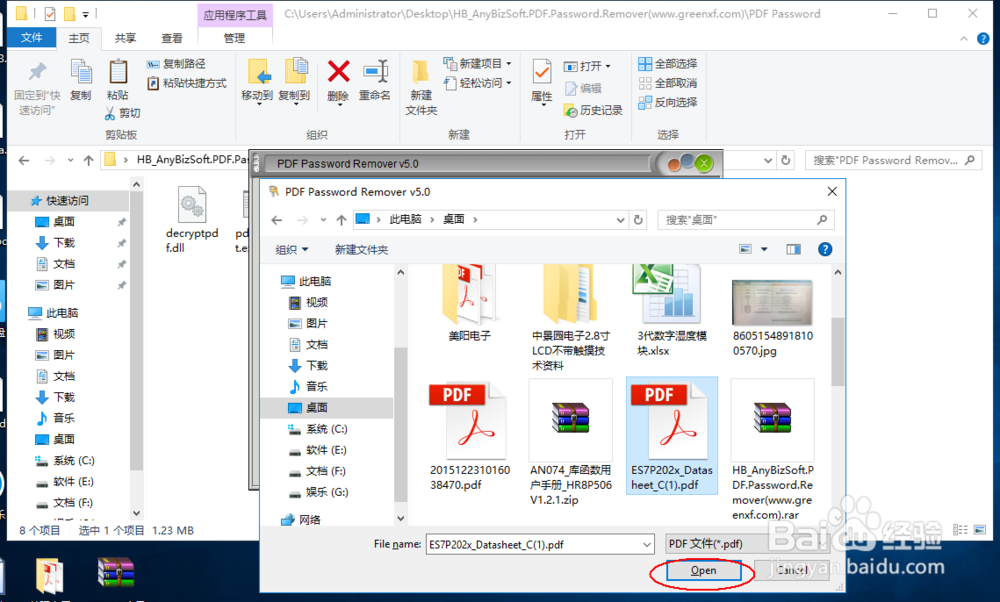The height and width of the screenshot is (602, 1000).
Task: Select the decryptpdf.dll file in Explorer
Action: tap(192, 219)
